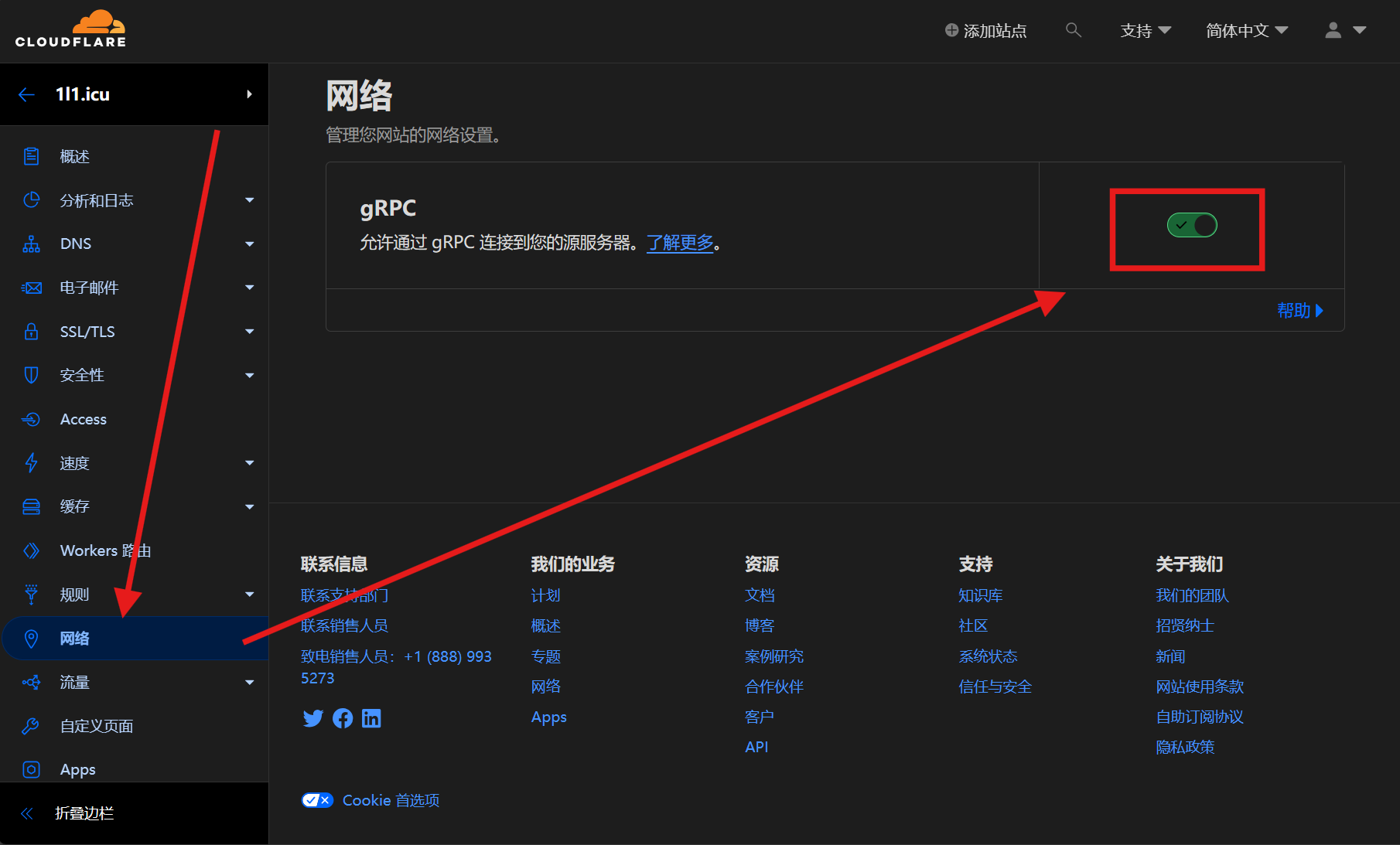Viewport: 1400px width, 845px height.
Task: Expand the 缓存 submenu arrow
Action: pyautogui.click(x=249, y=507)
